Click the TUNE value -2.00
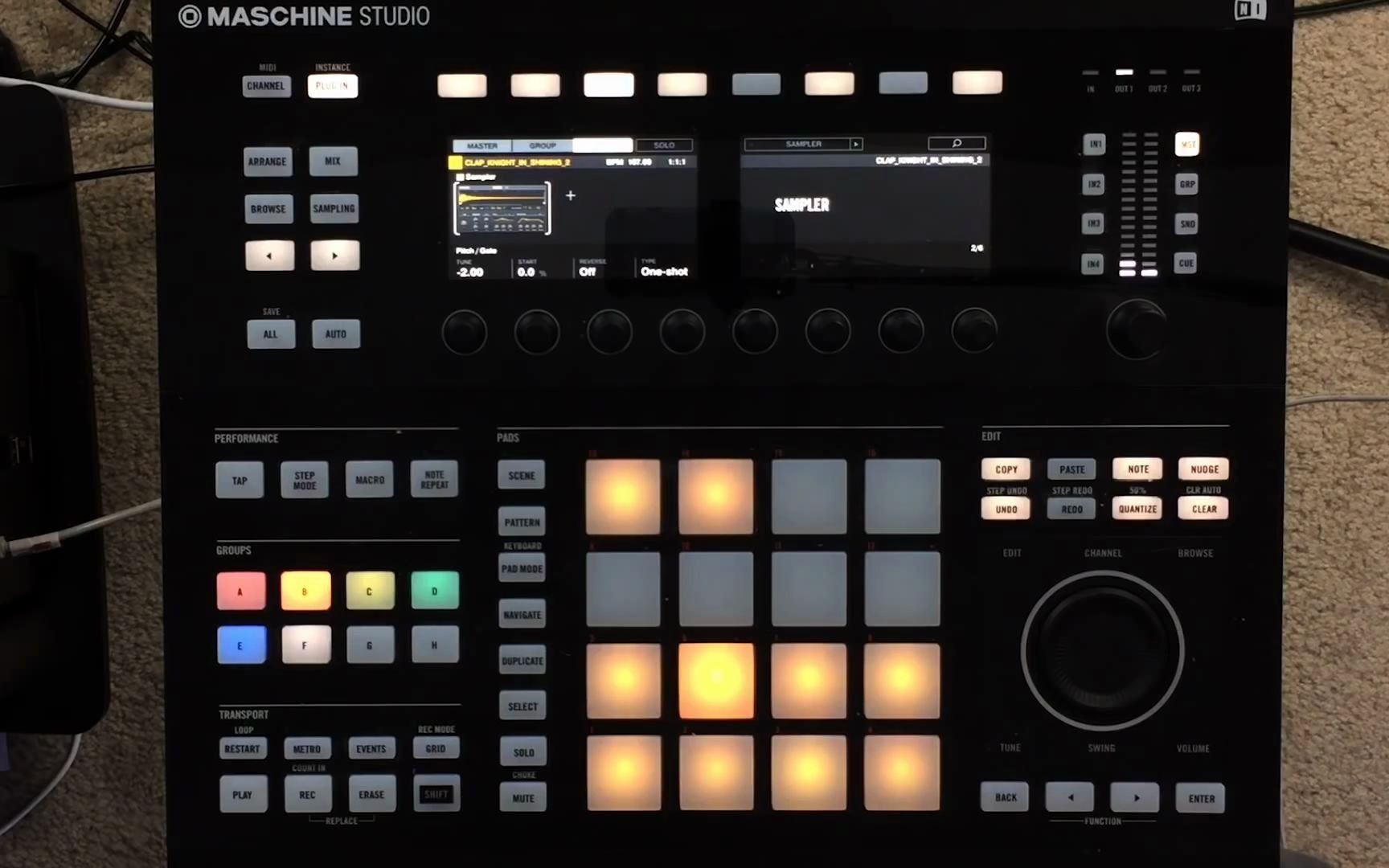The width and height of the screenshot is (1389, 868). coord(470,272)
